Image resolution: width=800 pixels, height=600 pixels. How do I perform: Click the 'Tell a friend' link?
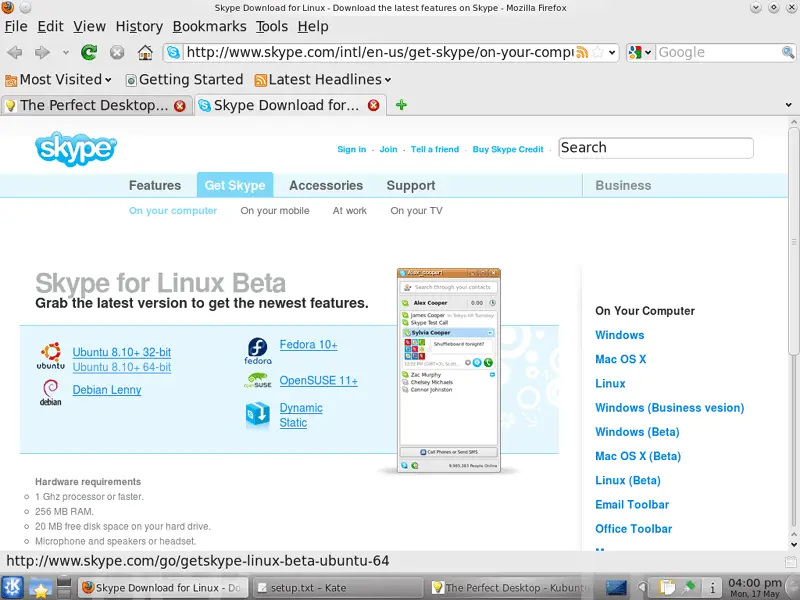(435, 149)
